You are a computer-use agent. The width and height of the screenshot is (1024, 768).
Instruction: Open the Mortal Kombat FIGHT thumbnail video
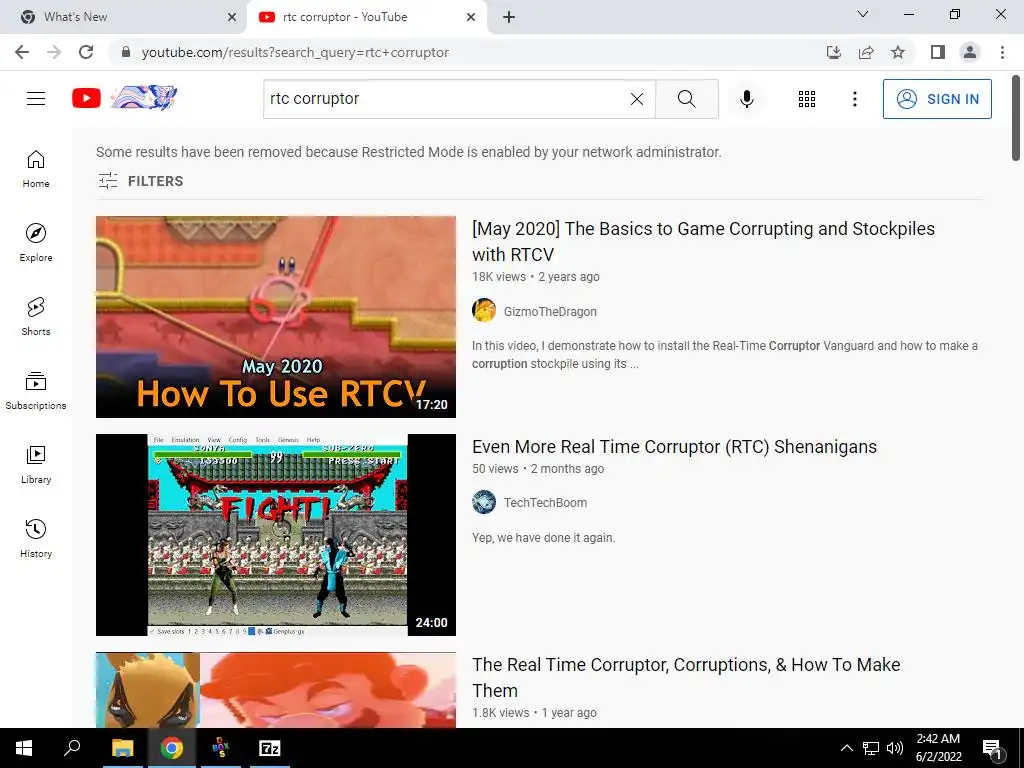click(x=276, y=535)
